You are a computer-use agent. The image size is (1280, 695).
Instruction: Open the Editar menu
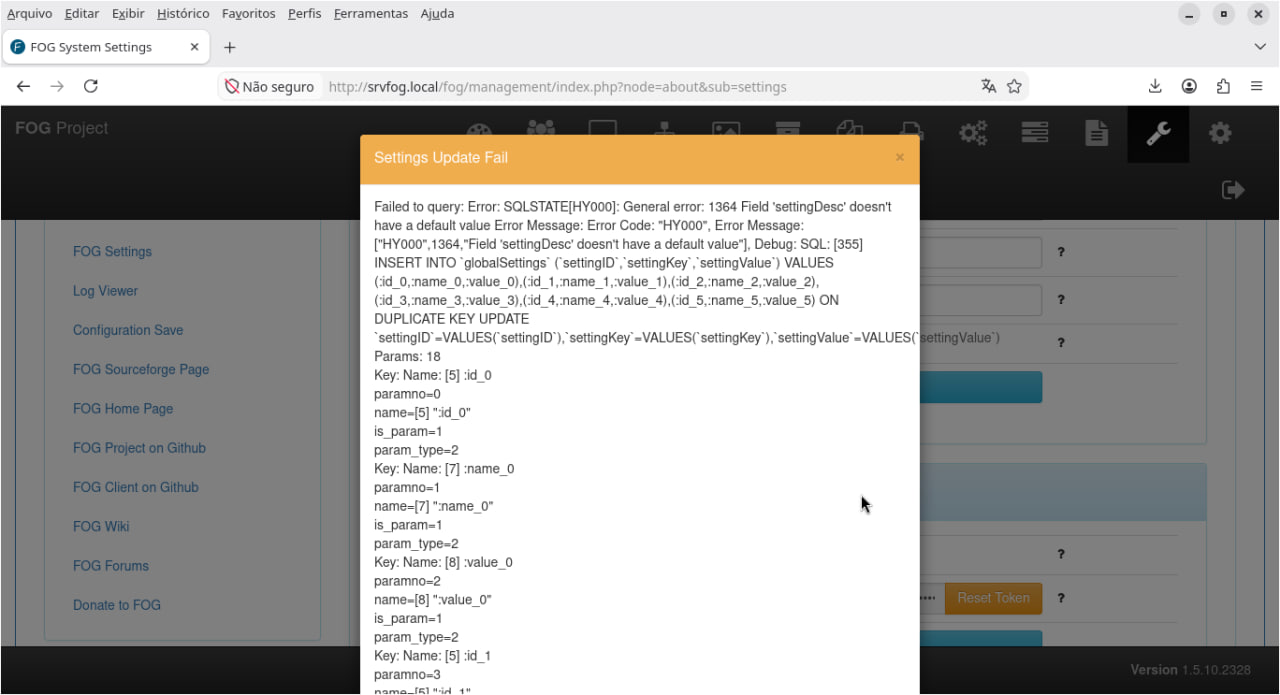coord(81,14)
